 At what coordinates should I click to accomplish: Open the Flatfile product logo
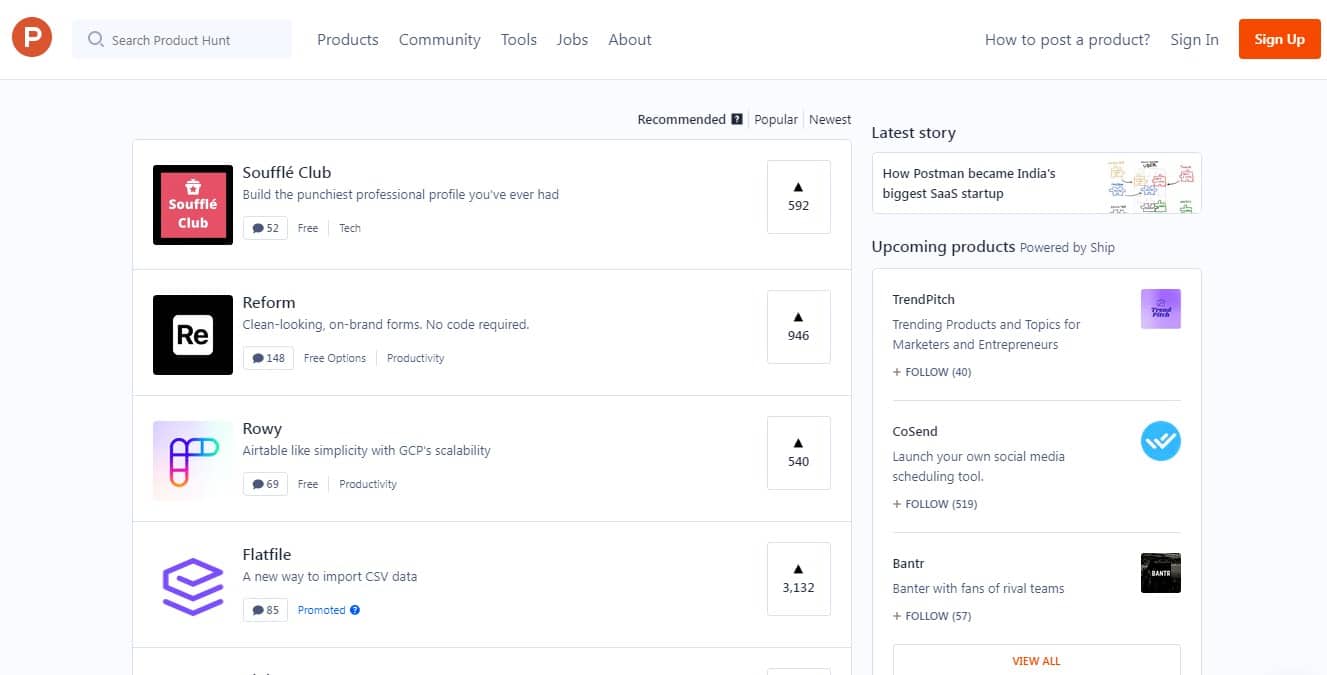[193, 587]
